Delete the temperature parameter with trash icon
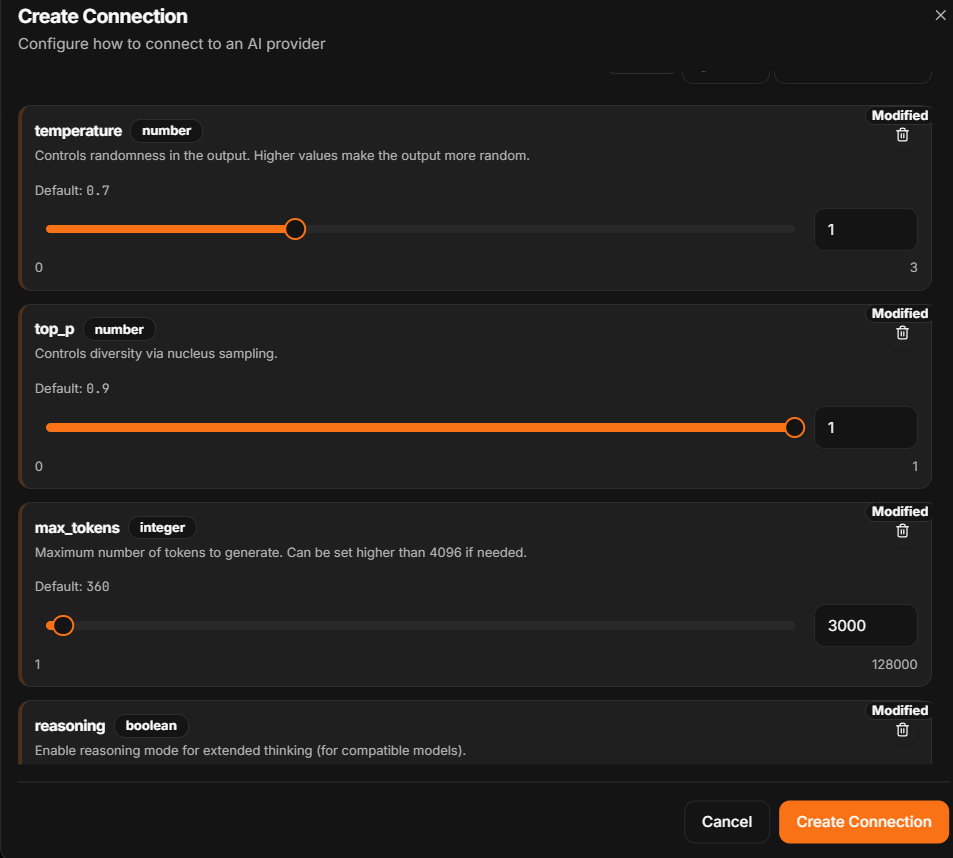Viewport: 953px width, 858px height. pyautogui.click(x=903, y=135)
